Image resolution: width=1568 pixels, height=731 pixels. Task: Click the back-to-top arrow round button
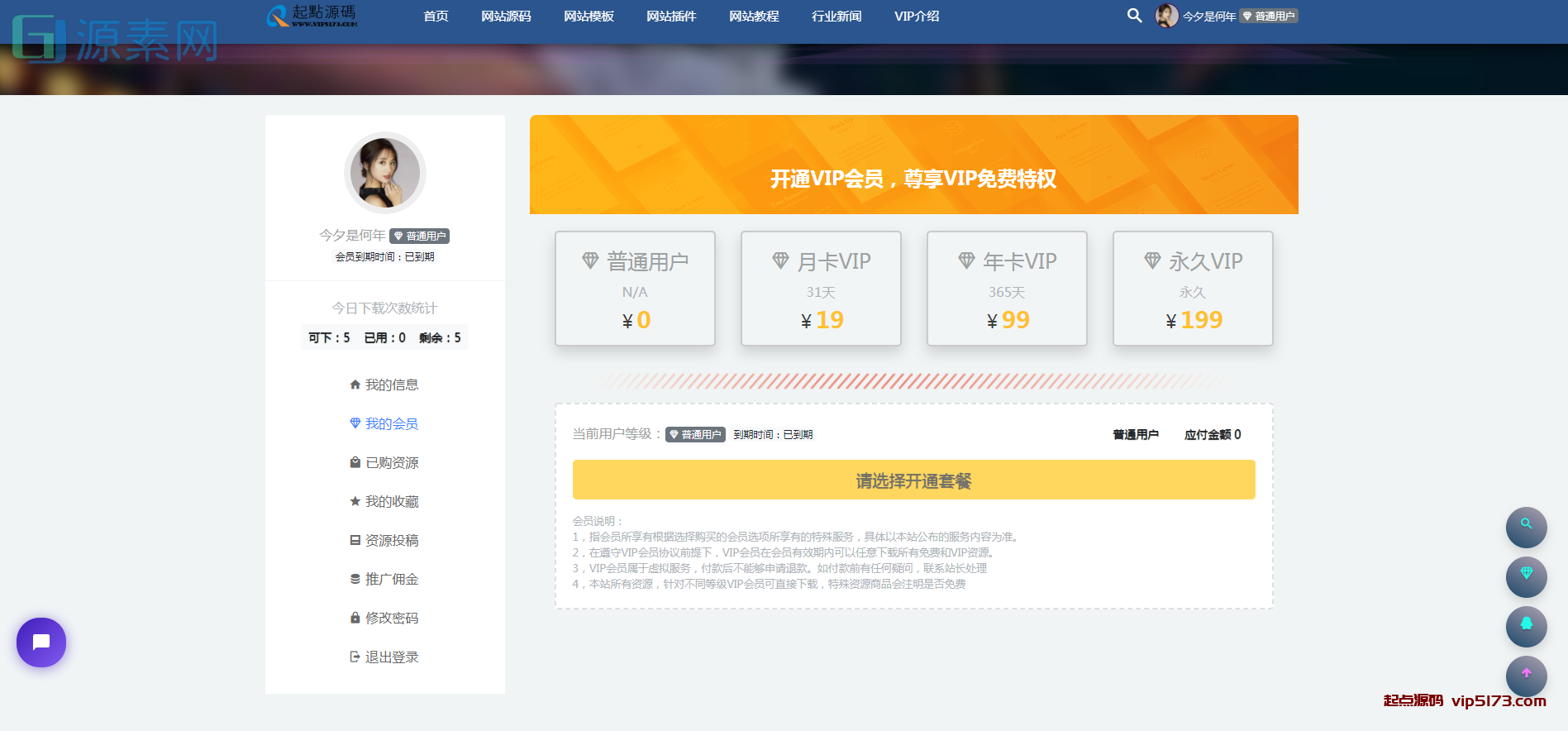[1526, 676]
